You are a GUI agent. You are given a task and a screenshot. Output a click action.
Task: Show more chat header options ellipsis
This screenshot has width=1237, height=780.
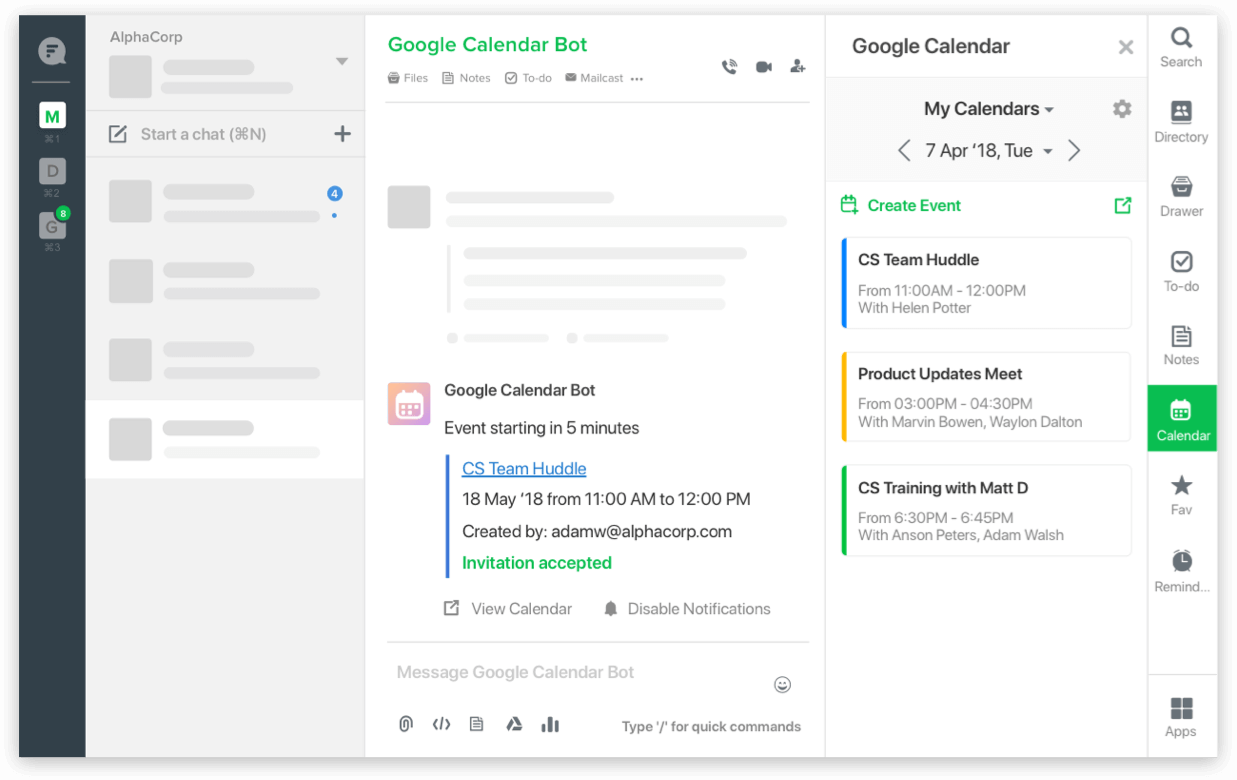tap(637, 79)
